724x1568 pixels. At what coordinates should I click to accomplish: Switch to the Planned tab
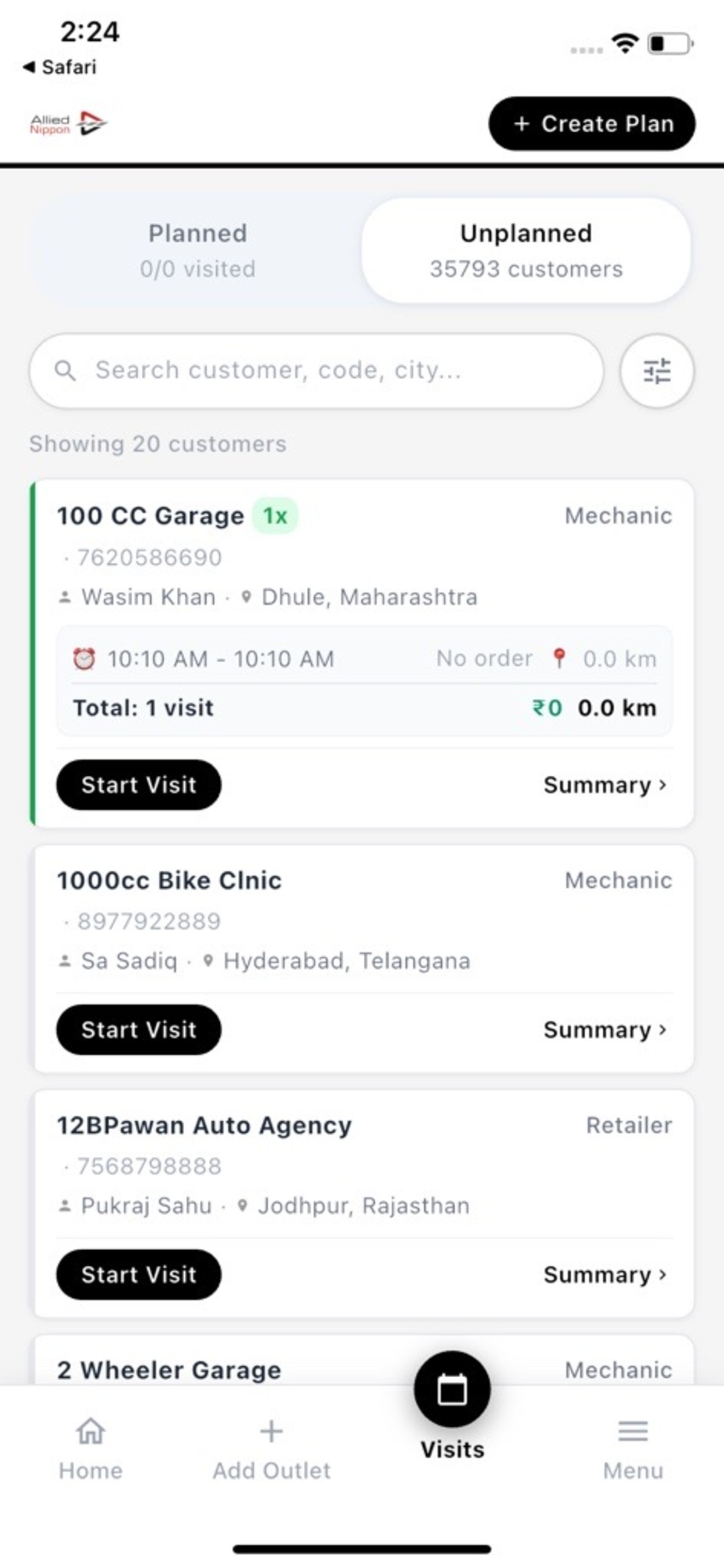(198, 250)
